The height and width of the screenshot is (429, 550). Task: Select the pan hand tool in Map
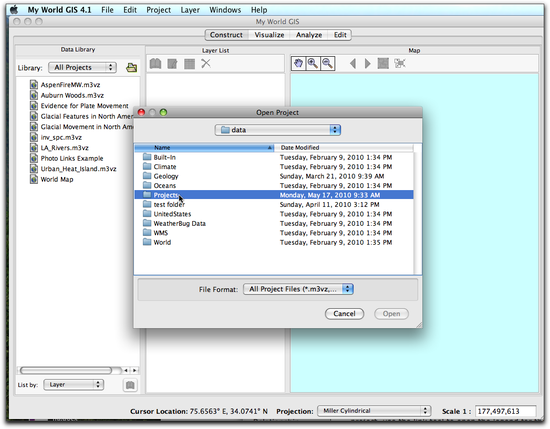pyautogui.click(x=298, y=63)
